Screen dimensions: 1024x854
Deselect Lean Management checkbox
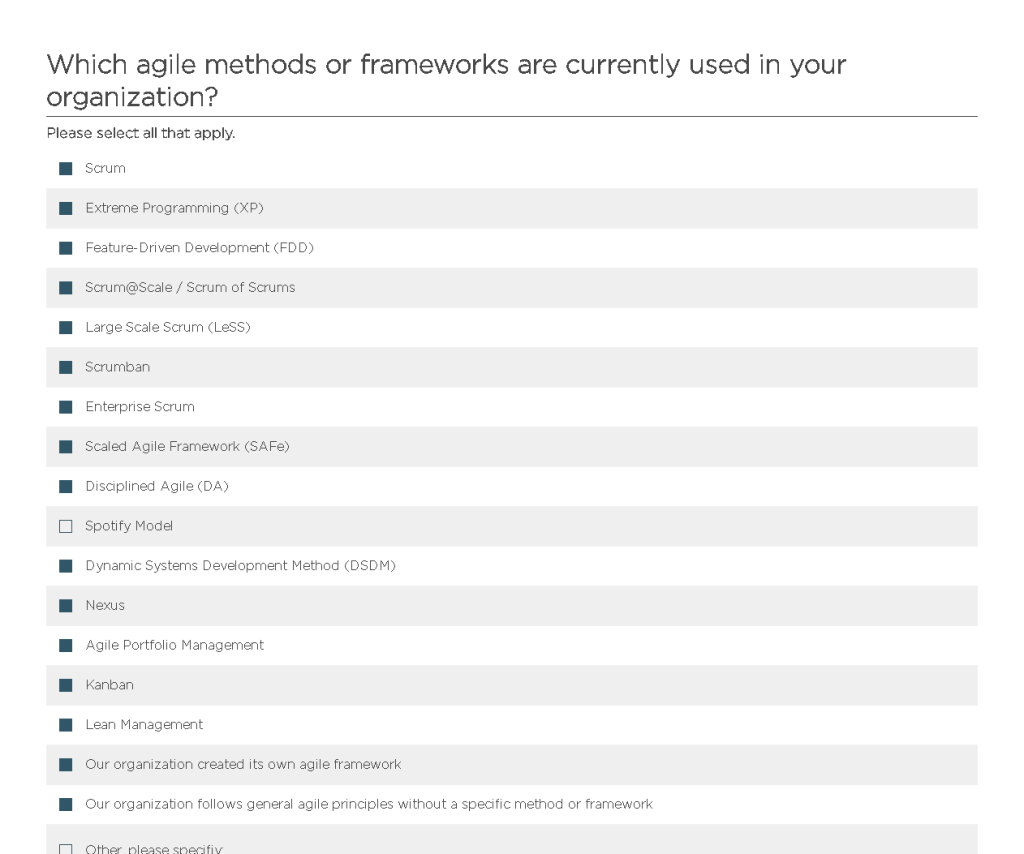65,725
